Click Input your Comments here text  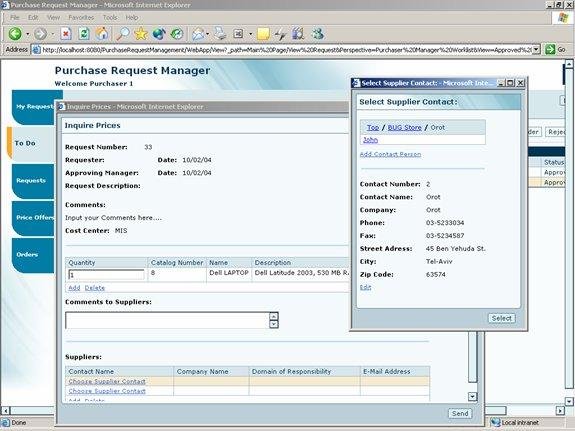pyautogui.click(x=113, y=218)
